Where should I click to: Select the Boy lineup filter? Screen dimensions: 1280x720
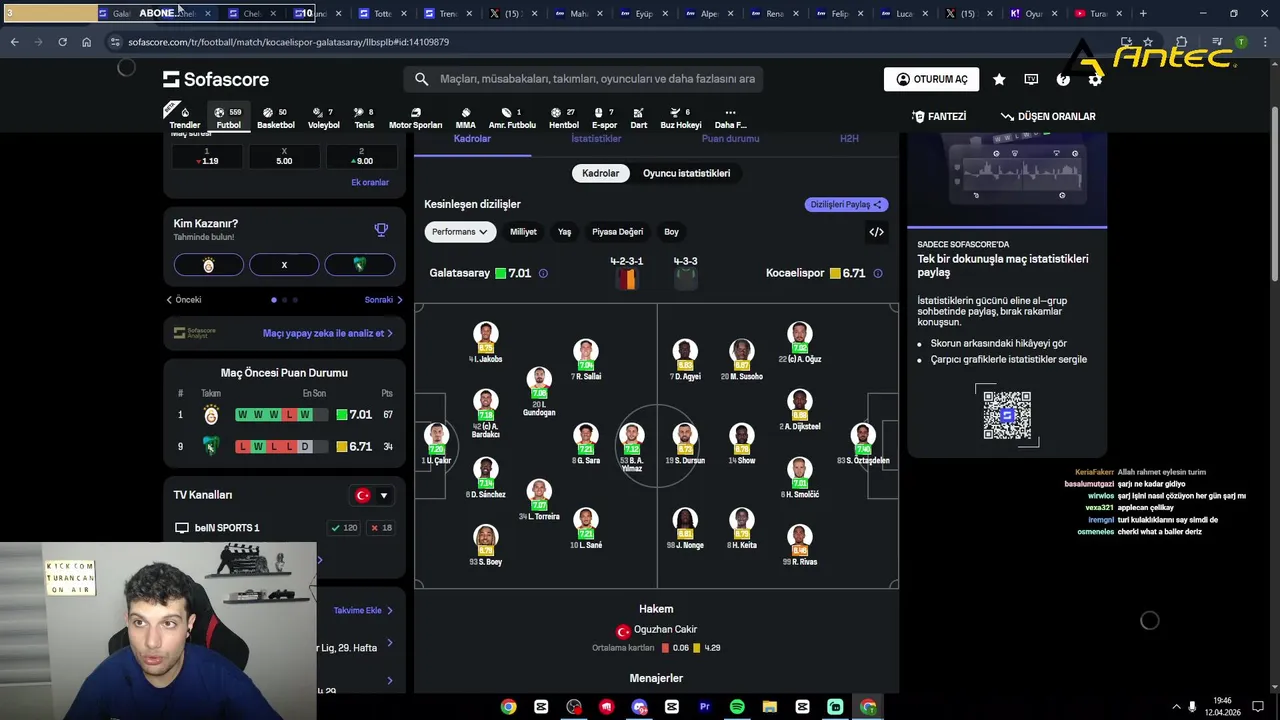tap(671, 232)
